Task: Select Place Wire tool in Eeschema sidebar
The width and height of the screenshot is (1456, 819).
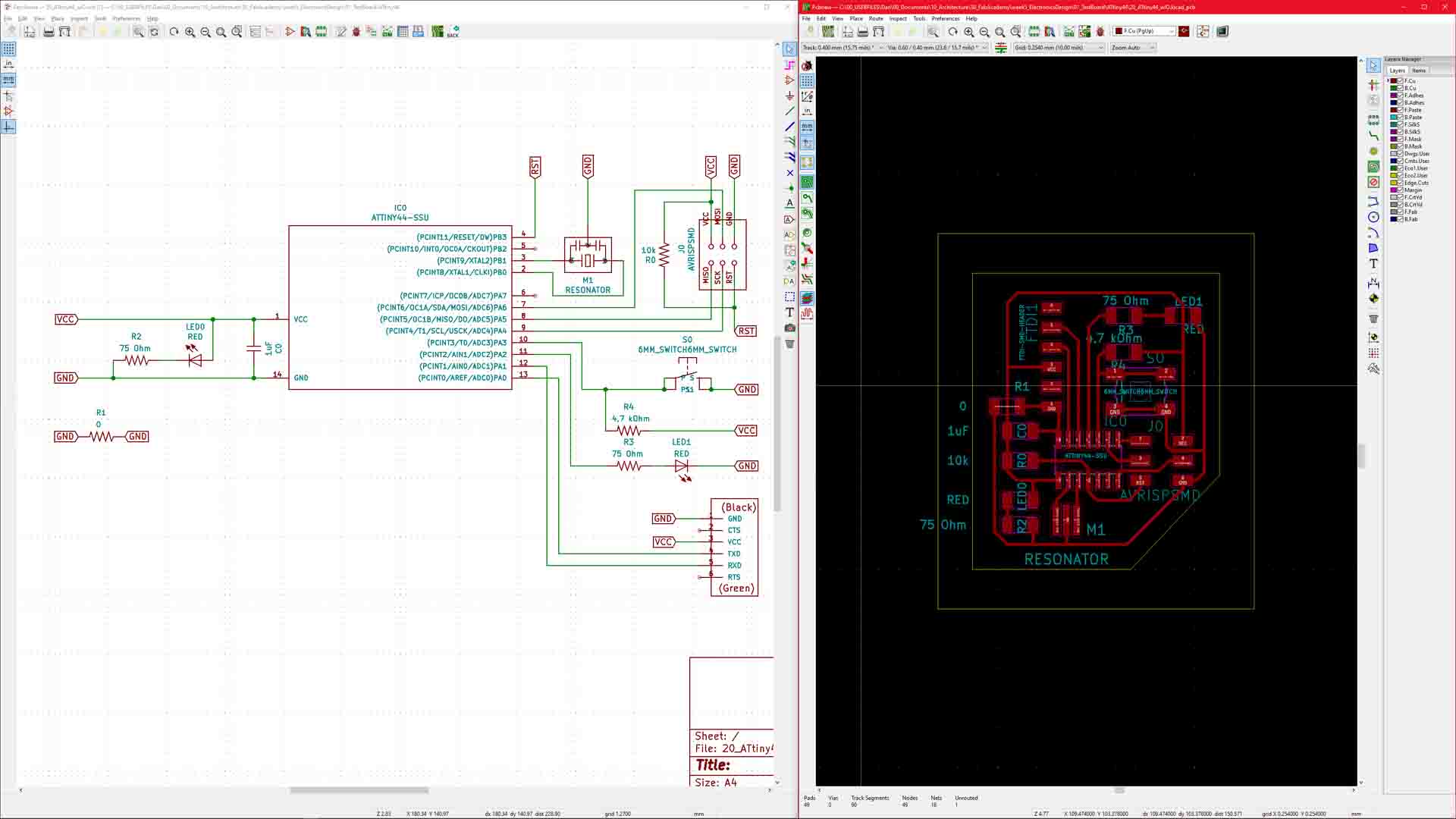Action: (x=789, y=111)
